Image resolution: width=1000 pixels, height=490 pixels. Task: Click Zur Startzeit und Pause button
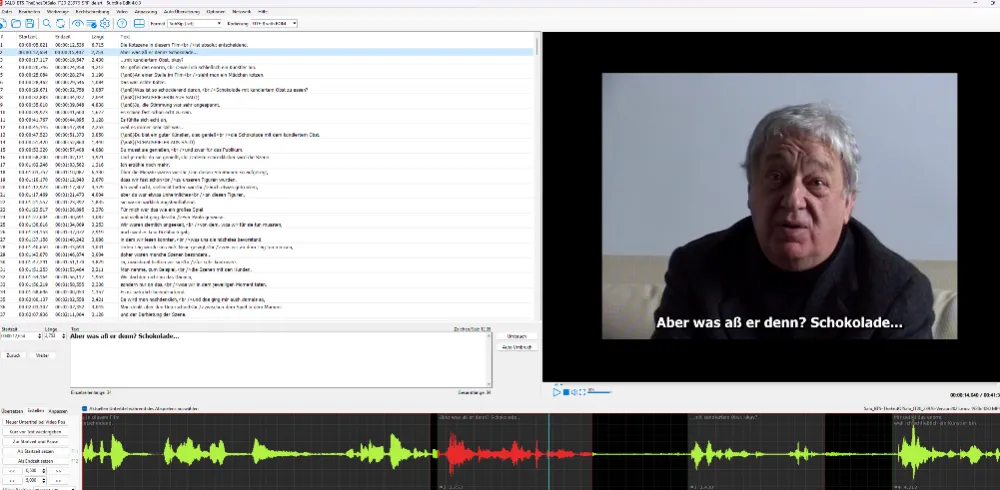[x=36, y=442]
